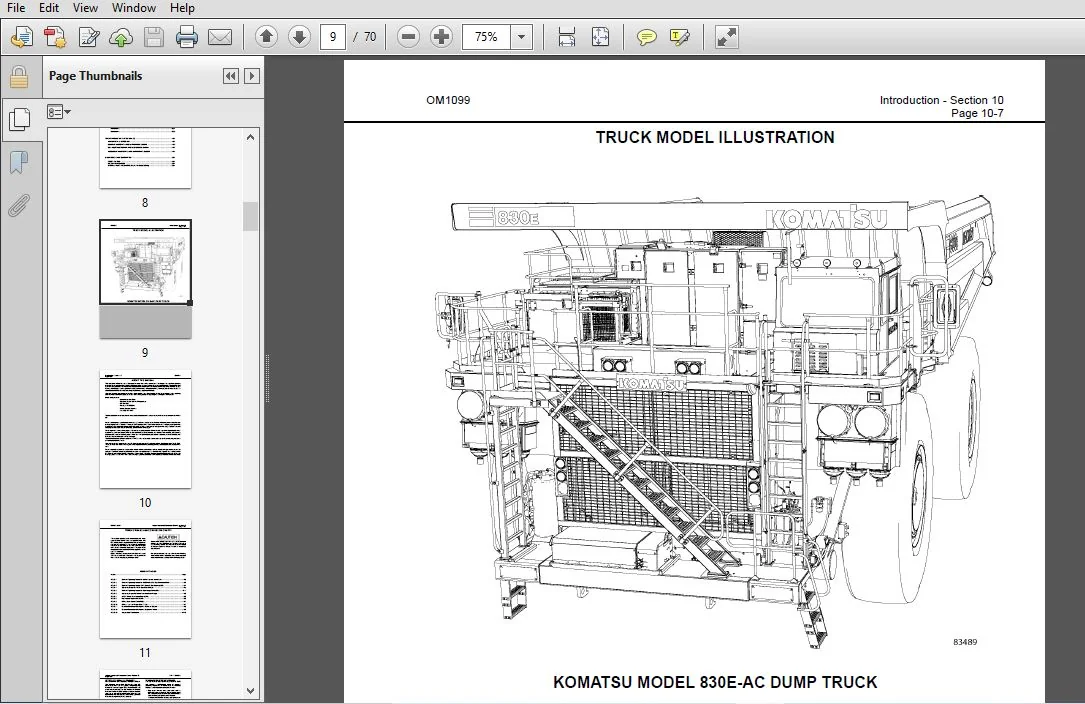This screenshot has height=704, width=1085.
Task: Click the Create PDF icon
Action: 55,37
